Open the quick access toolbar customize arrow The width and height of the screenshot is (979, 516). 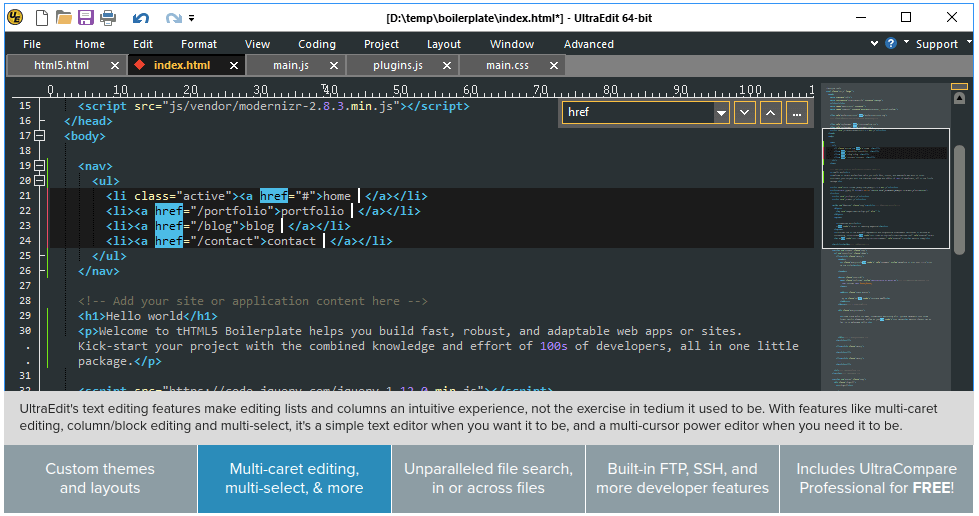[x=192, y=18]
